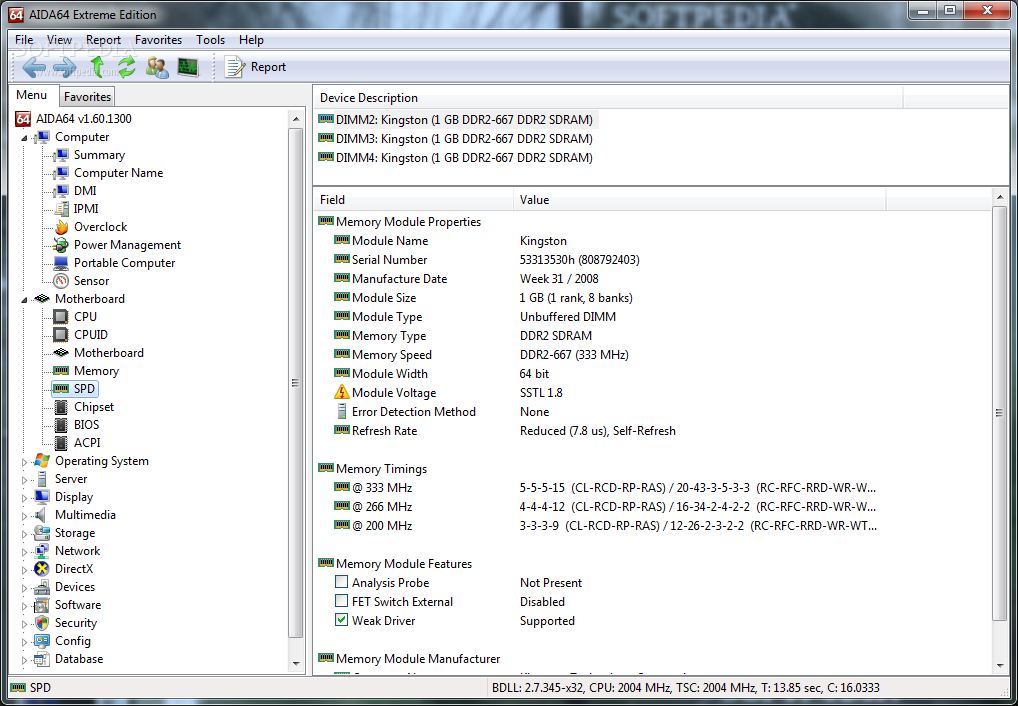Click the Back arrow toolbar icon

pyautogui.click(x=34, y=67)
